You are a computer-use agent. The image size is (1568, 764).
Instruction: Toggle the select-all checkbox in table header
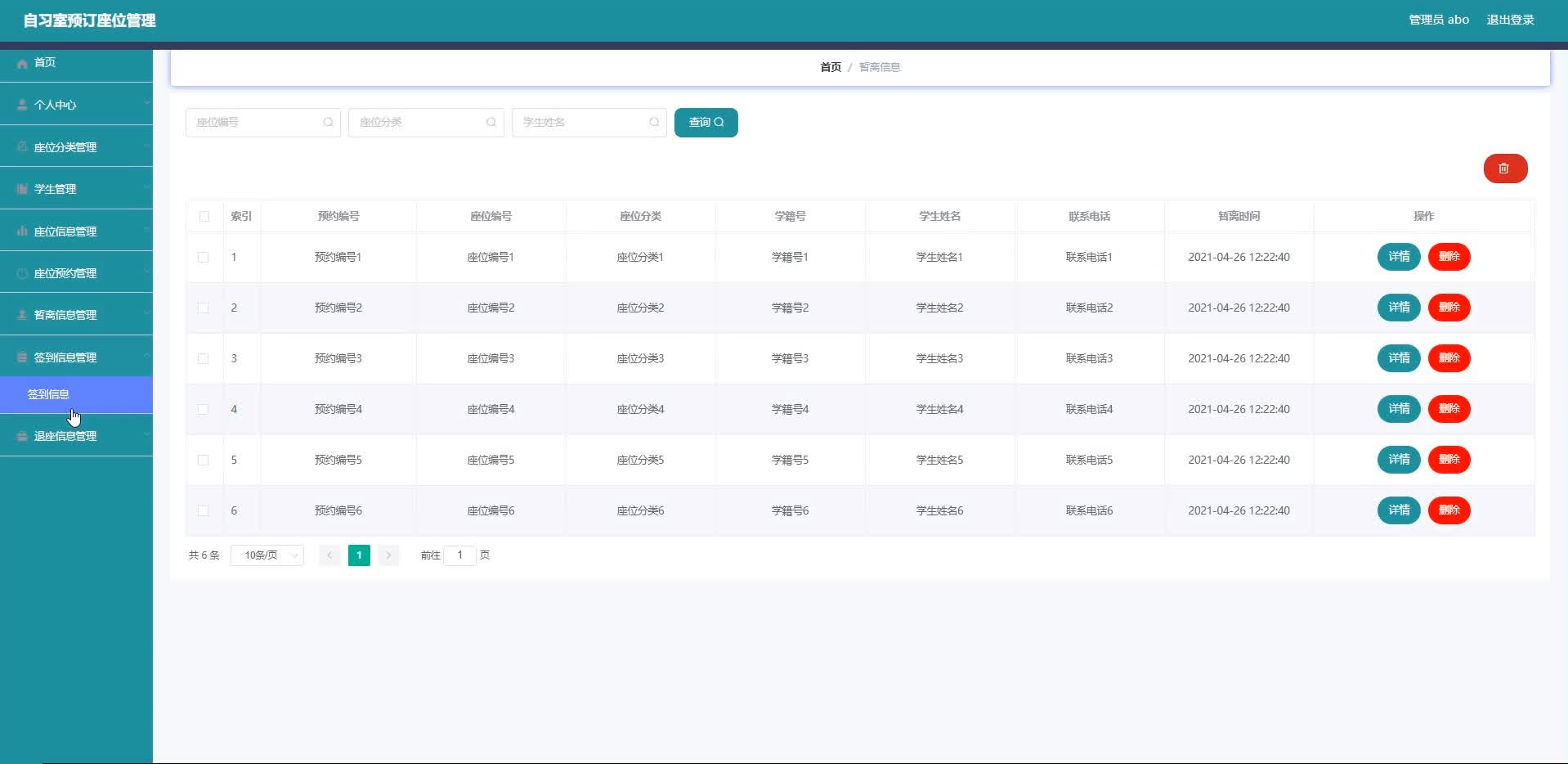pos(204,217)
